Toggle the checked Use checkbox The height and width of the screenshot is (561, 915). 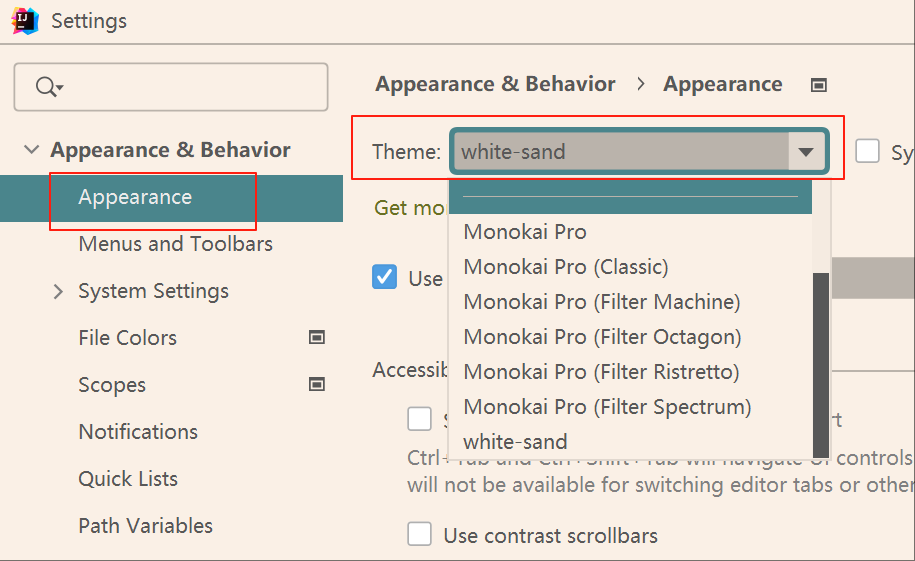(x=384, y=277)
